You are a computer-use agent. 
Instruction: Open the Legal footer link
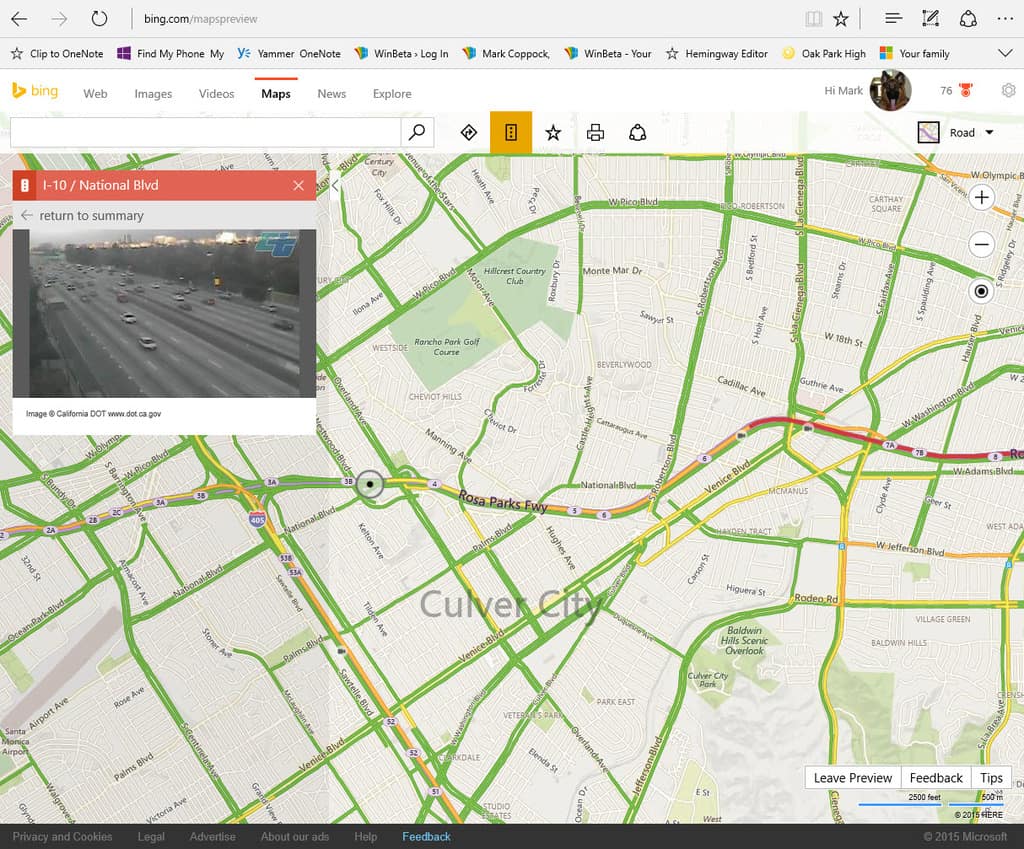[151, 837]
